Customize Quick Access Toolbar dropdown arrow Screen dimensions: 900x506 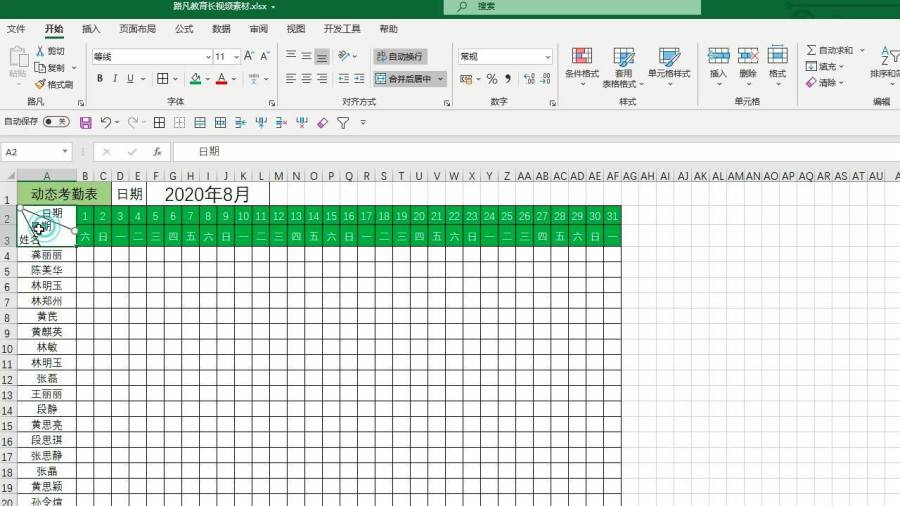pyautogui.click(x=363, y=122)
